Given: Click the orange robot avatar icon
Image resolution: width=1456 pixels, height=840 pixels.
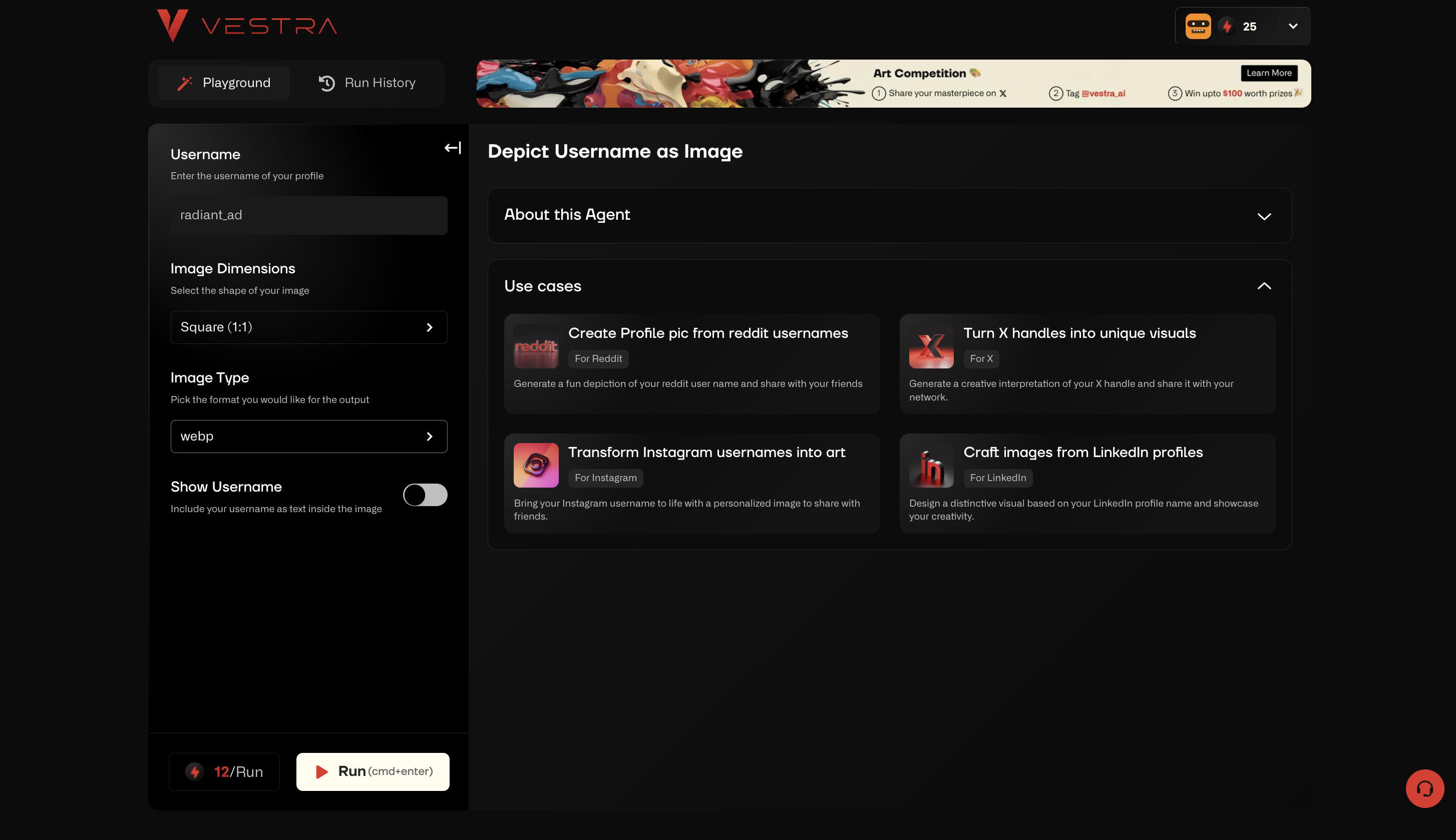Looking at the screenshot, I should tap(1198, 26).
